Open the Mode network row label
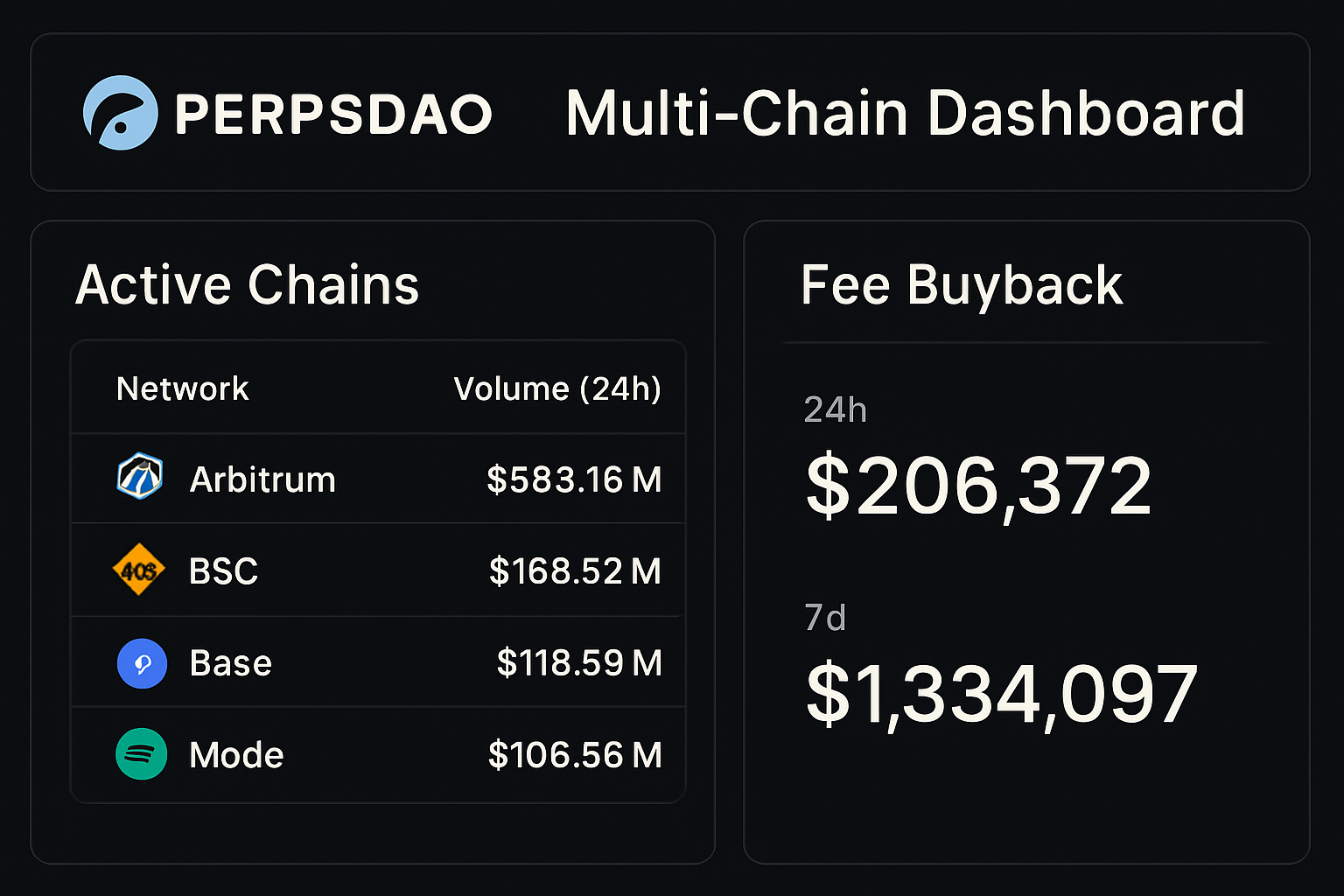The height and width of the screenshot is (896, 1344). pyautogui.click(x=236, y=755)
